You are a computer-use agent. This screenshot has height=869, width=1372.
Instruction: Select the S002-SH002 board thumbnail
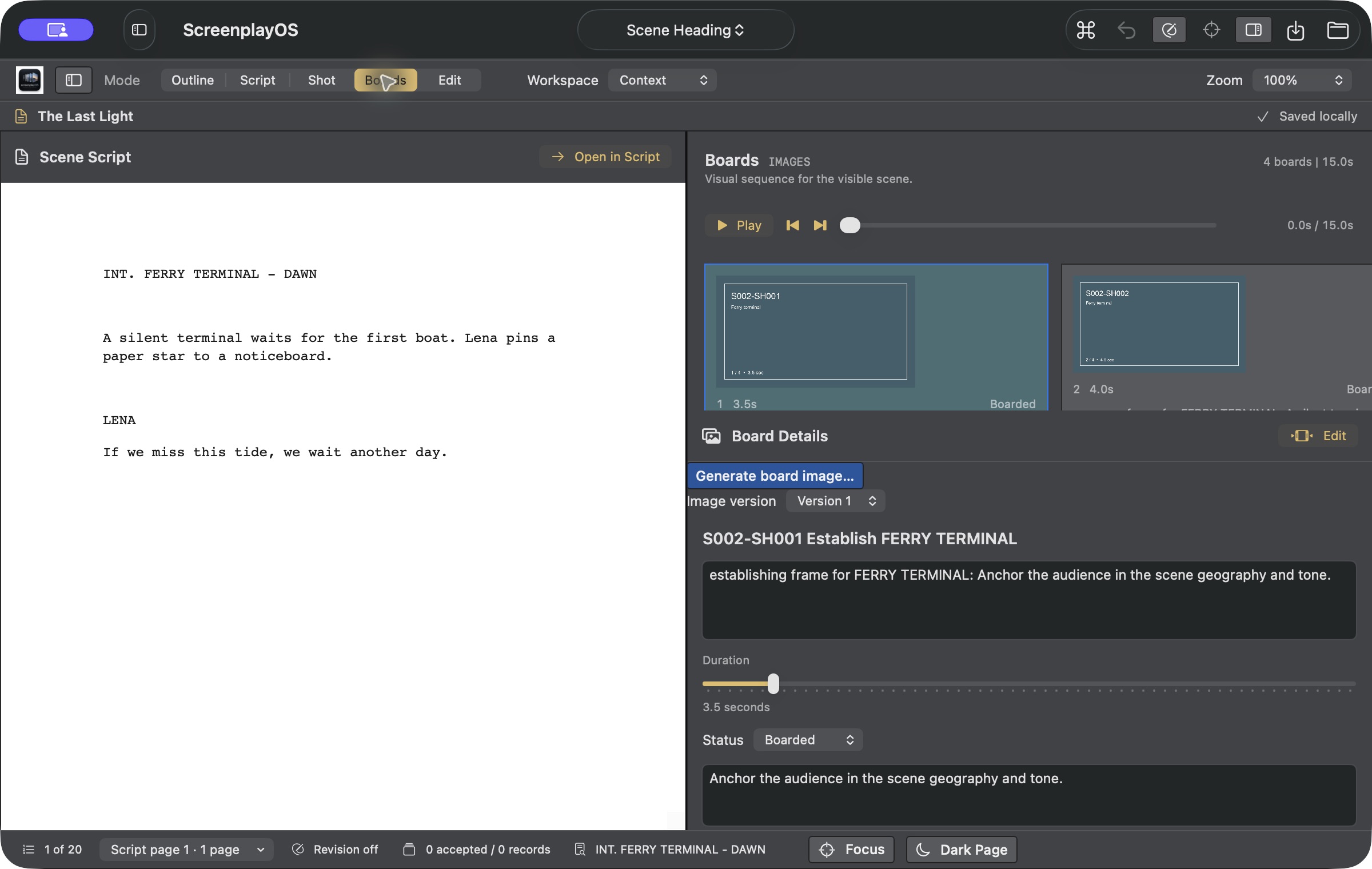click(x=1159, y=324)
